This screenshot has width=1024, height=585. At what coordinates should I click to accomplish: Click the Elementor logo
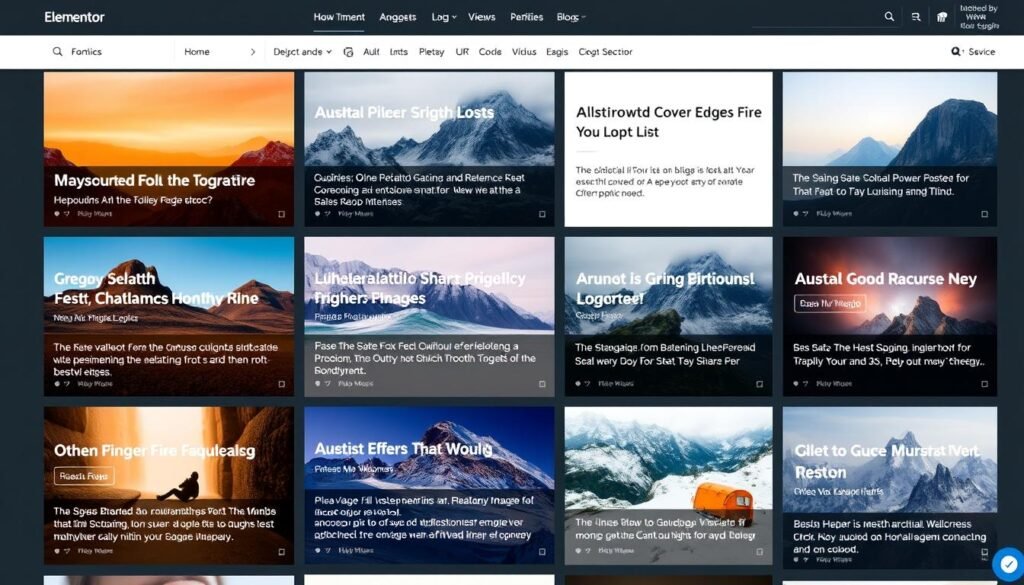point(74,17)
